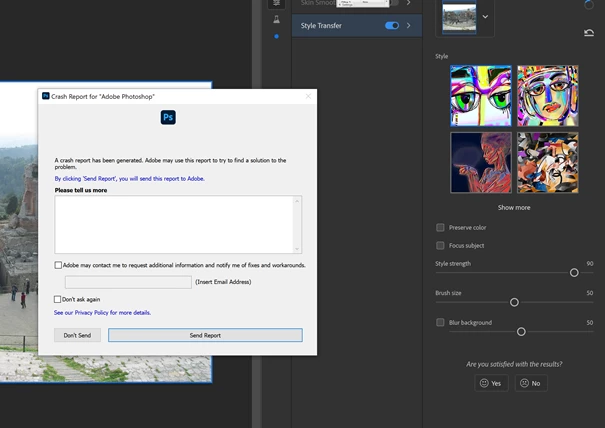Click the blue dot indicator in sidebar
Viewport: 605px width, 428px height.
coord(276,37)
